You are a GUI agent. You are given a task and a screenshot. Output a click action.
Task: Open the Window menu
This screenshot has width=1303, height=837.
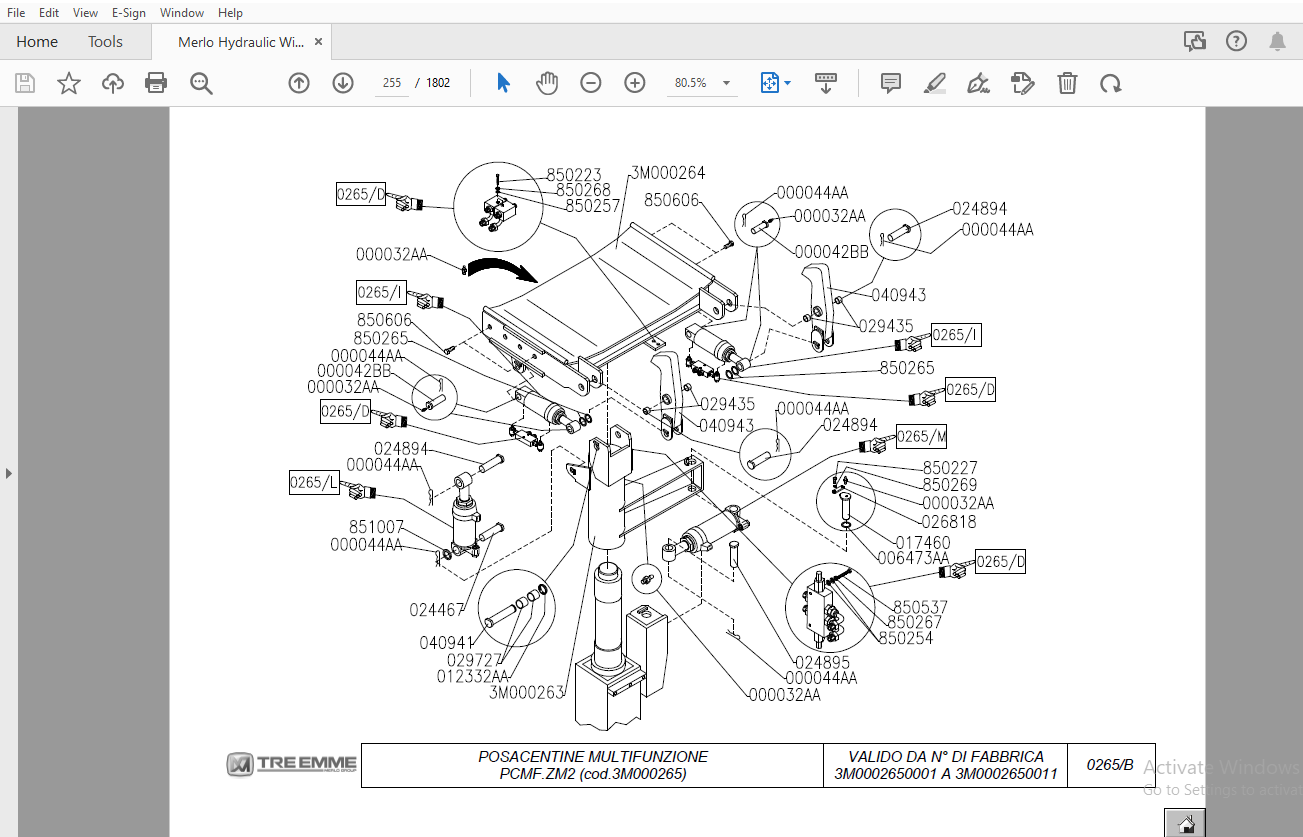(x=182, y=12)
